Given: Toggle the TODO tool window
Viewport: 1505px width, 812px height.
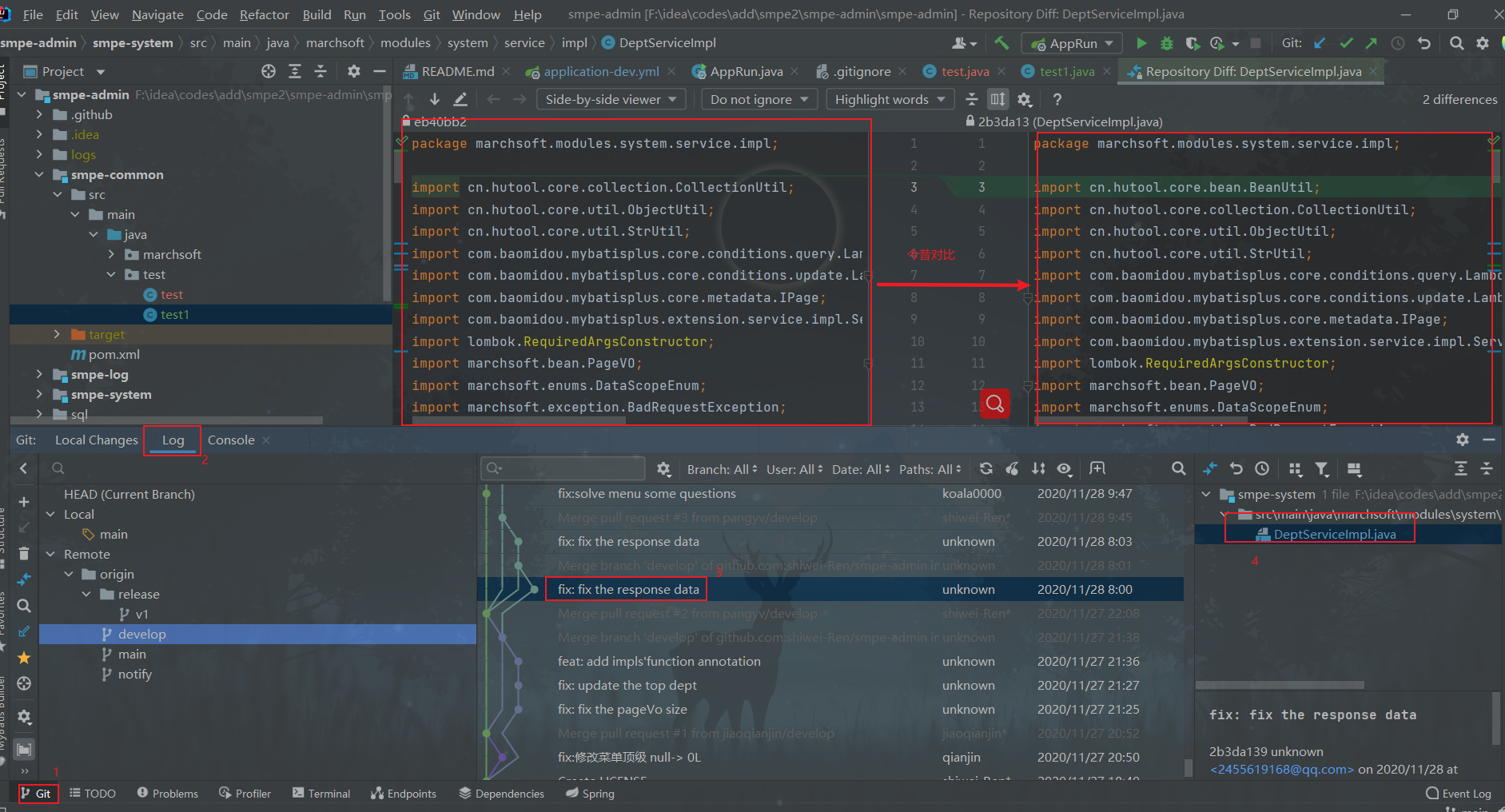Looking at the screenshot, I should coord(93,794).
